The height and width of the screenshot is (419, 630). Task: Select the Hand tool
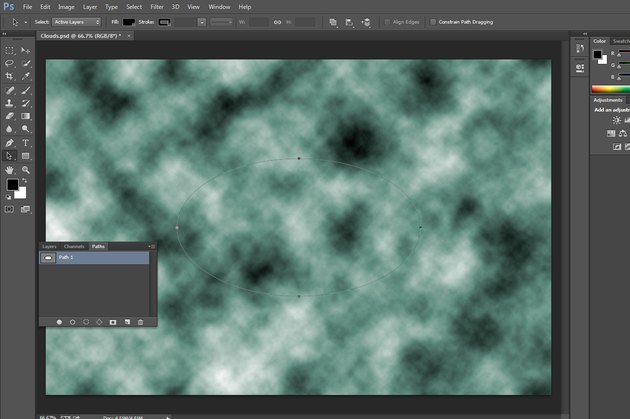tap(9, 170)
